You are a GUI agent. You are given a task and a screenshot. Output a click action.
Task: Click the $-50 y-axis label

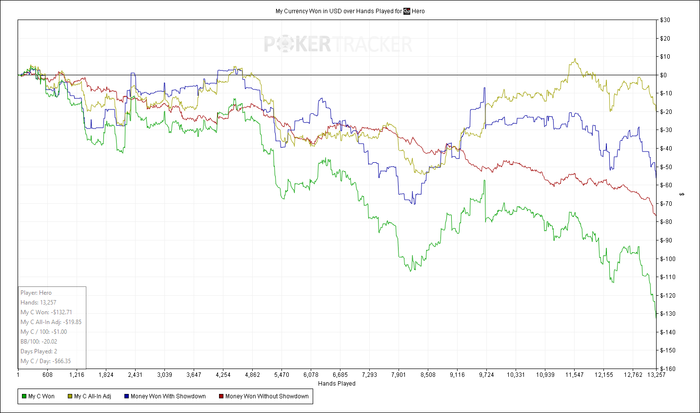pyautogui.click(x=666, y=167)
